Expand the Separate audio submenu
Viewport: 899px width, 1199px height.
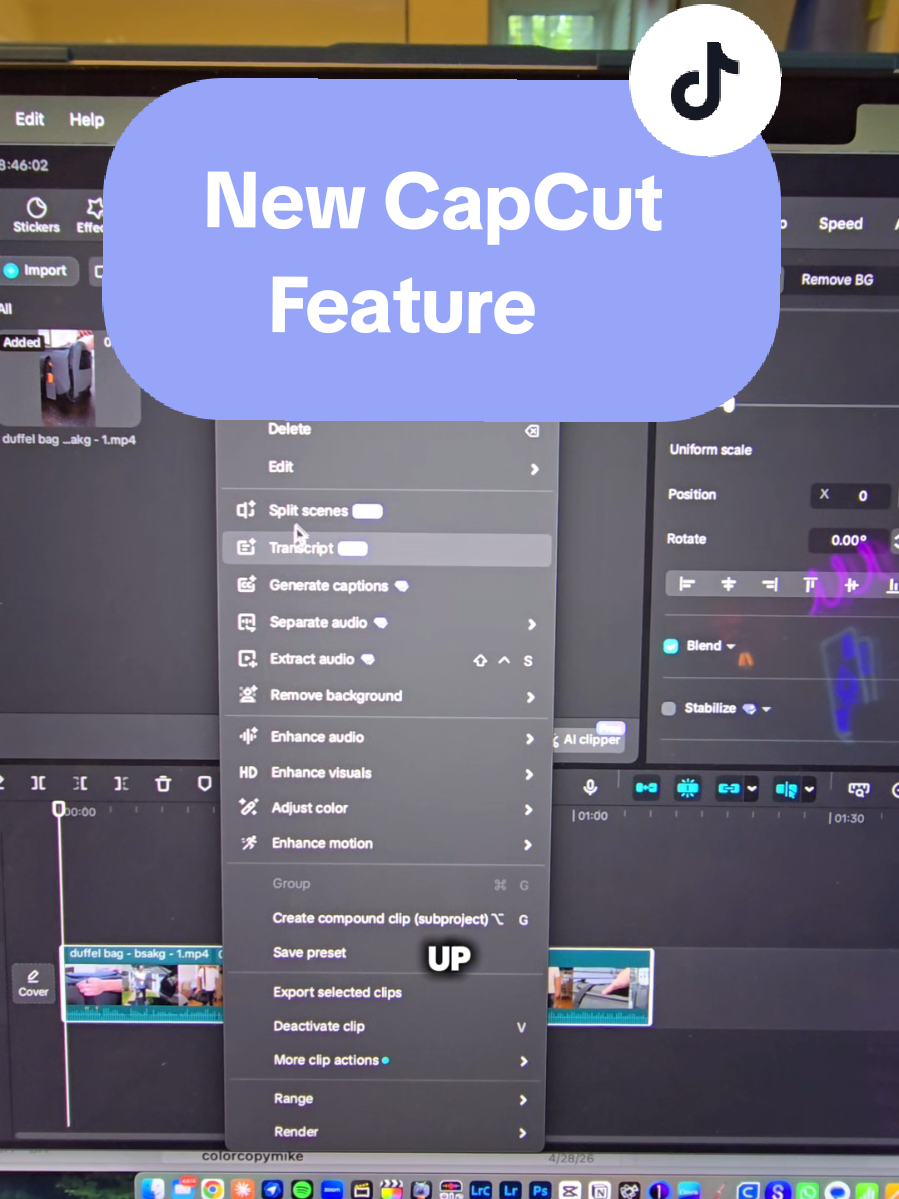[x=531, y=624]
